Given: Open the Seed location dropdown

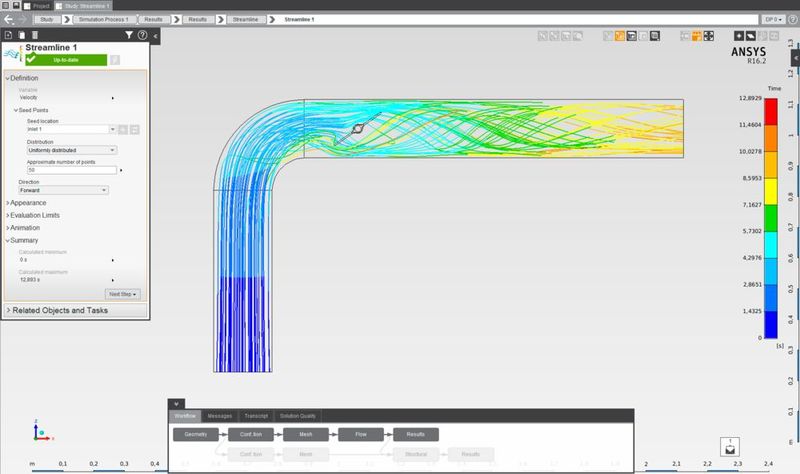Looking at the screenshot, I should (x=64, y=129).
